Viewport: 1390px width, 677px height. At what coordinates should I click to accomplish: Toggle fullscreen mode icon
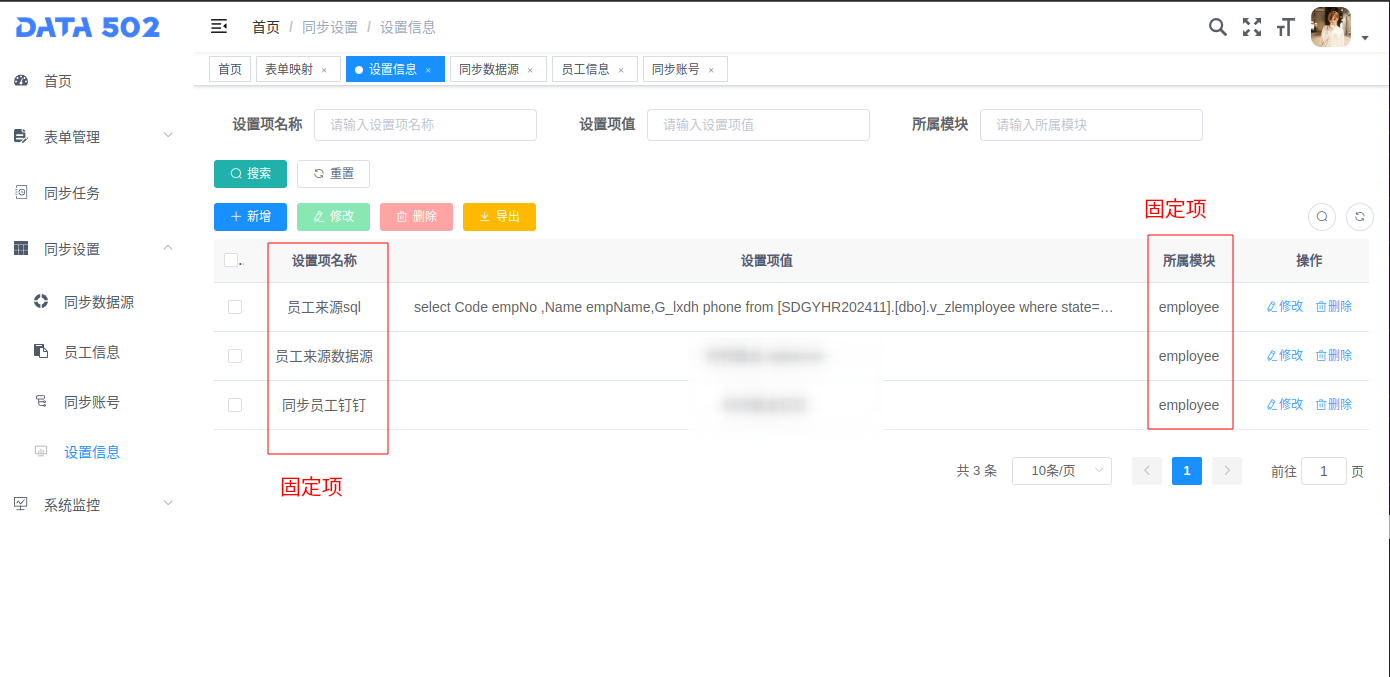(x=1251, y=27)
